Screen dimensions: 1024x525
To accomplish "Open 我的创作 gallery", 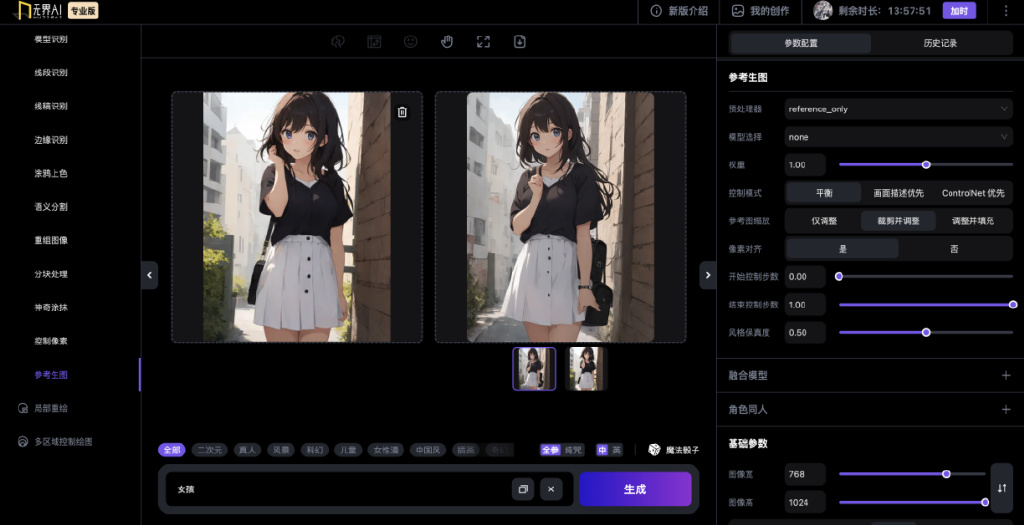I will [x=760, y=11].
